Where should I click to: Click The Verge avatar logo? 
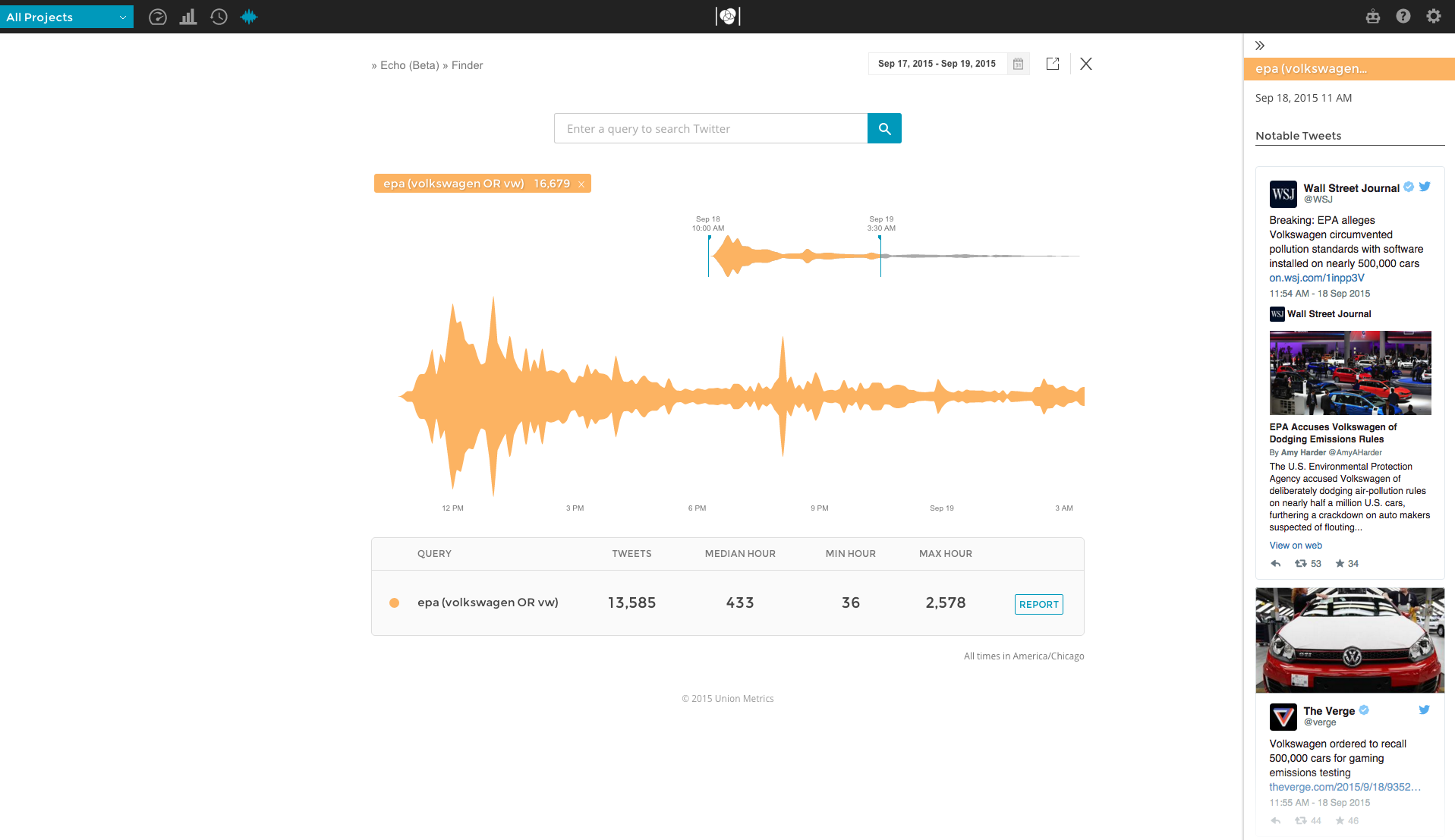coord(1283,717)
